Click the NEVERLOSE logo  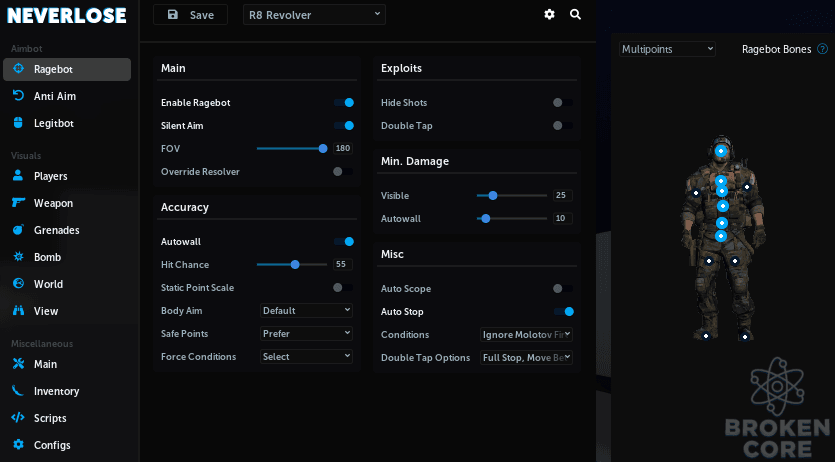pos(67,15)
